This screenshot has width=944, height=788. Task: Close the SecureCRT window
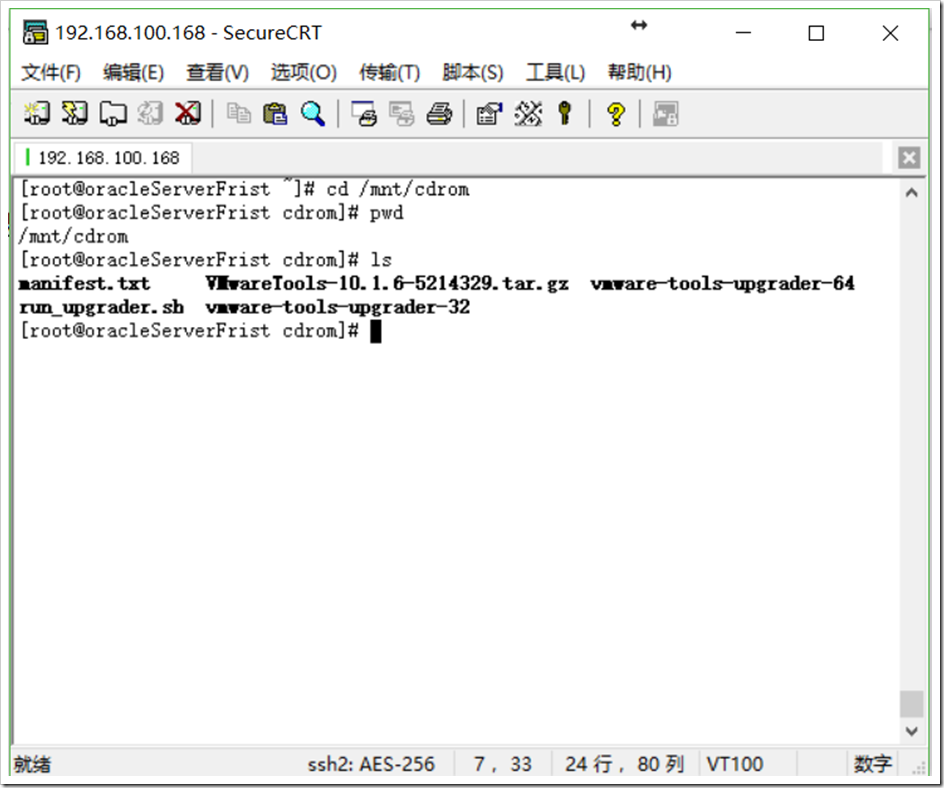[x=890, y=33]
